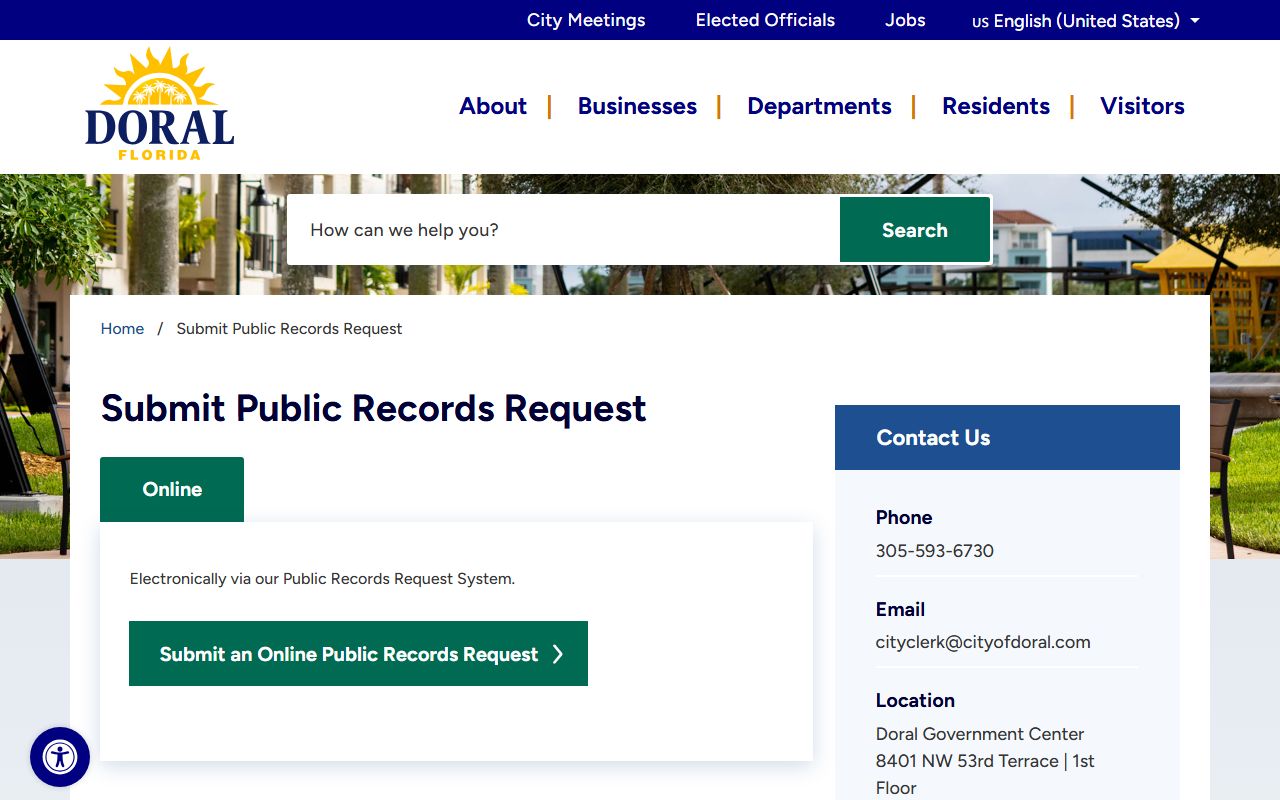Image resolution: width=1280 pixels, height=800 pixels.
Task: Click the Submit Public Records Request heading
Action: (x=374, y=408)
